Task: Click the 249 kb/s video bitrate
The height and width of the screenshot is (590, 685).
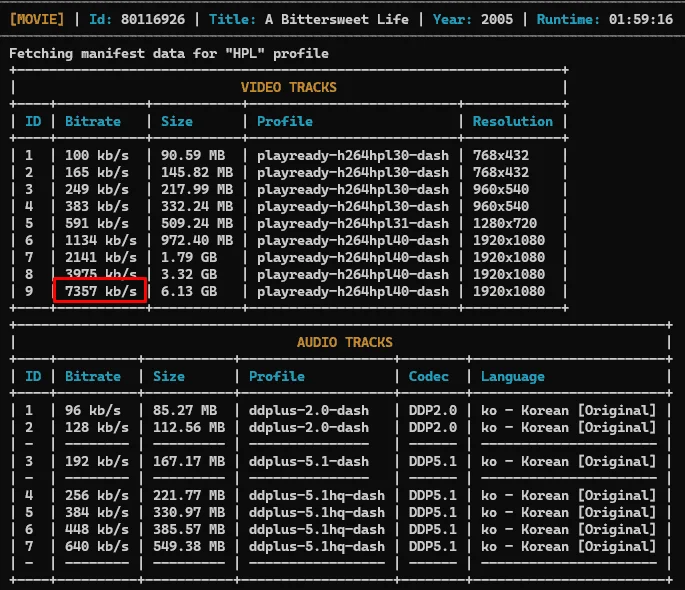Action: coord(97,190)
